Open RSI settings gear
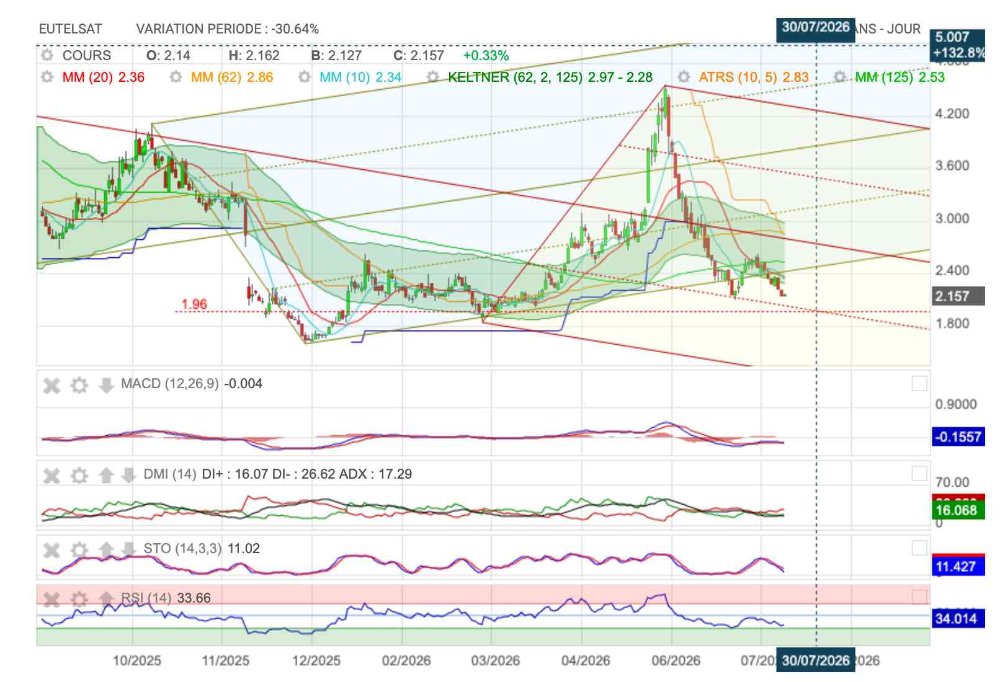This screenshot has height=682, width=1000. (x=79, y=599)
